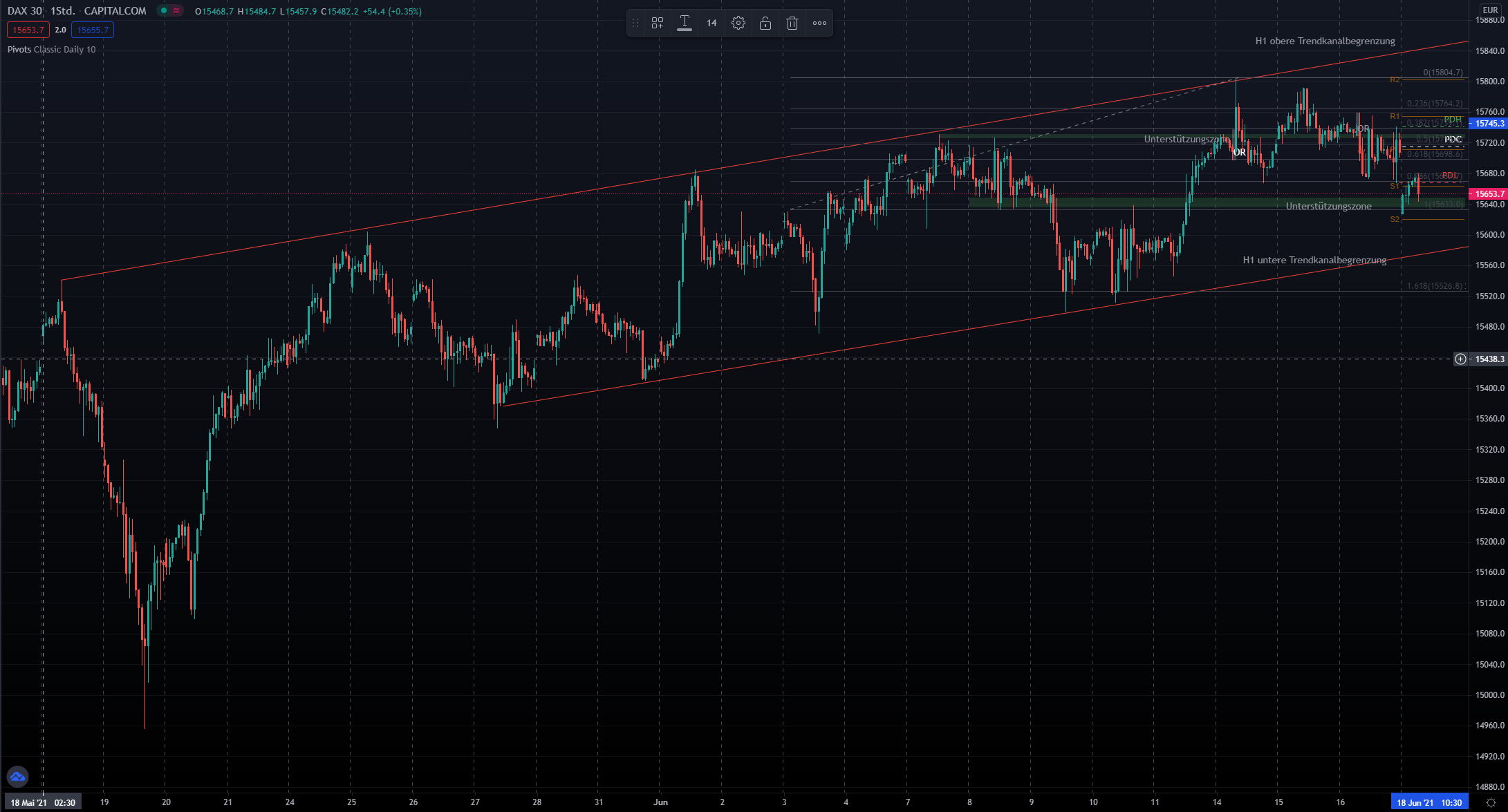This screenshot has height=812, width=1508.
Task: Change text color with T icon
Action: pyautogui.click(x=684, y=23)
